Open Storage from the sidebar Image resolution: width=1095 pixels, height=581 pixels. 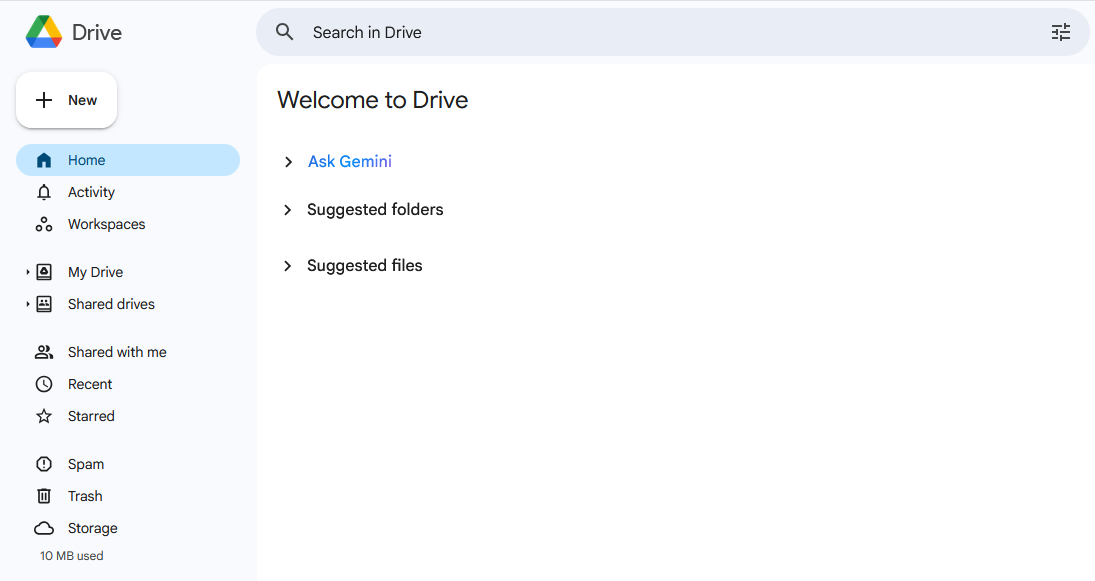92,528
